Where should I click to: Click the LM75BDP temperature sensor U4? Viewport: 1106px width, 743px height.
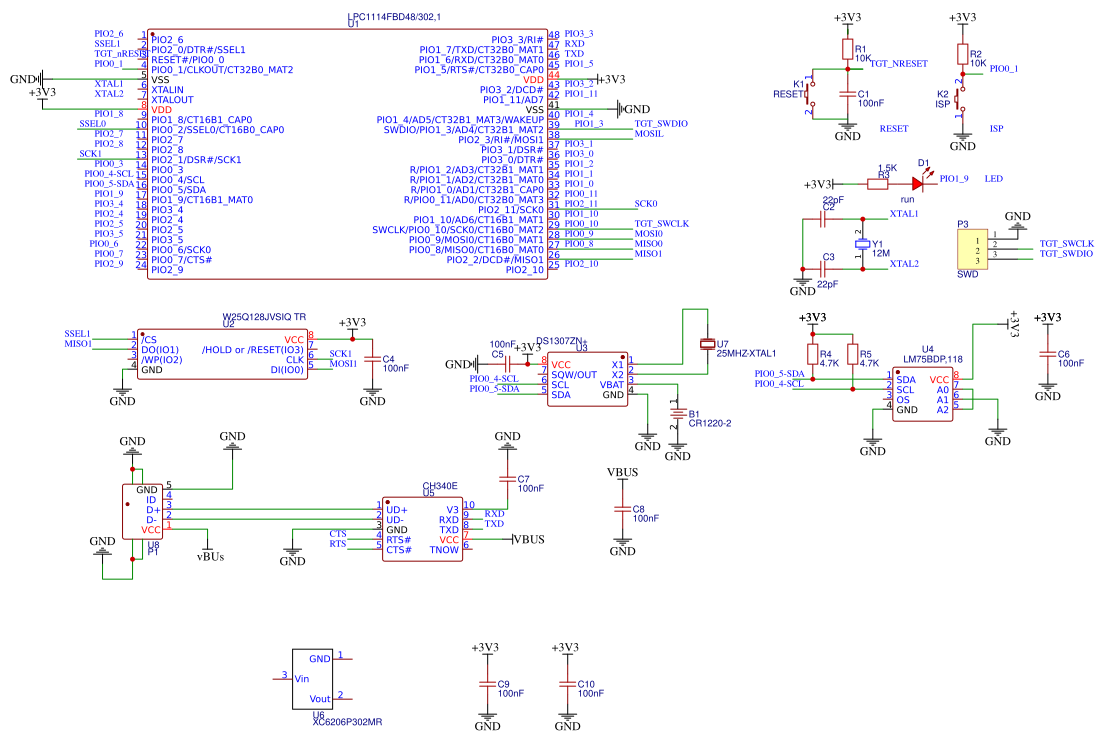pyautogui.click(x=923, y=394)
